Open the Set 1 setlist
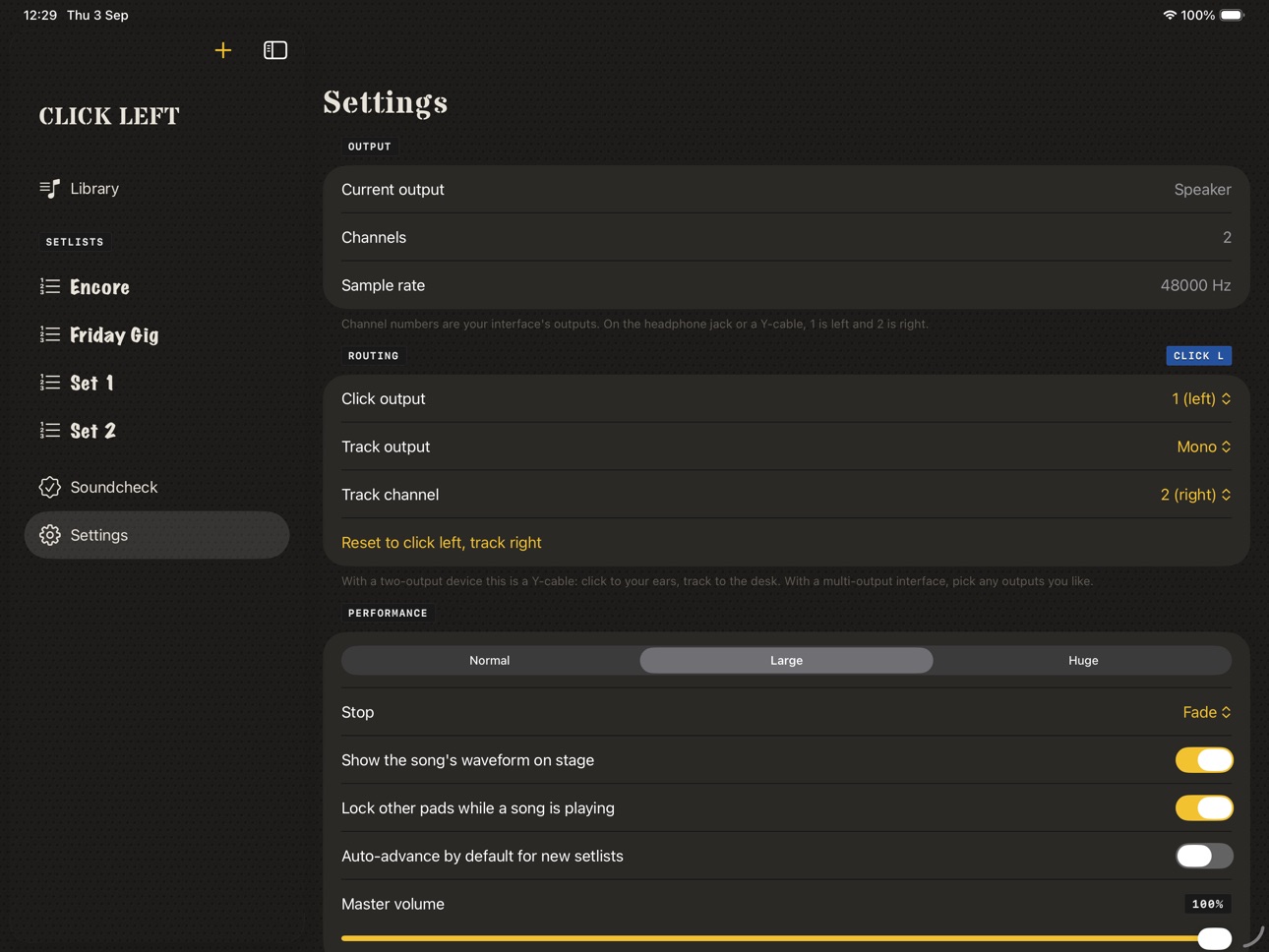 (x=157, y=383)
